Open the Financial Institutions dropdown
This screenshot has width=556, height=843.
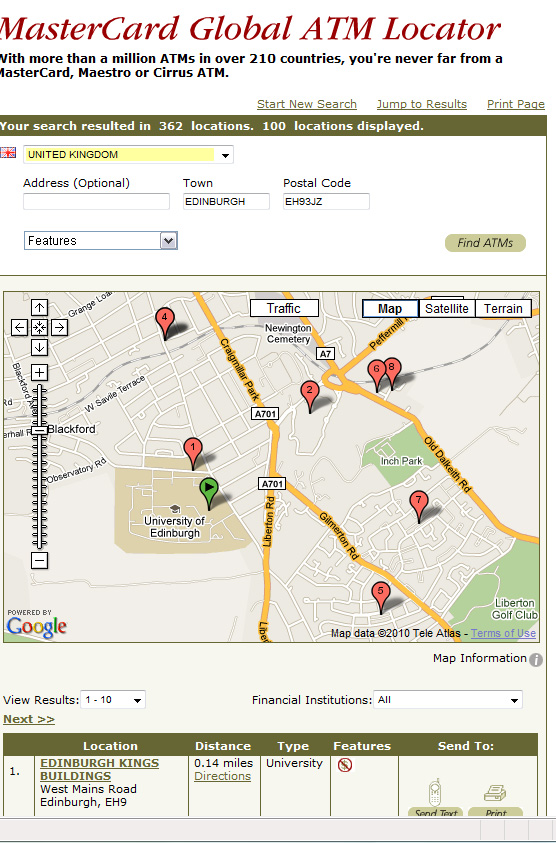pos(448,700)
